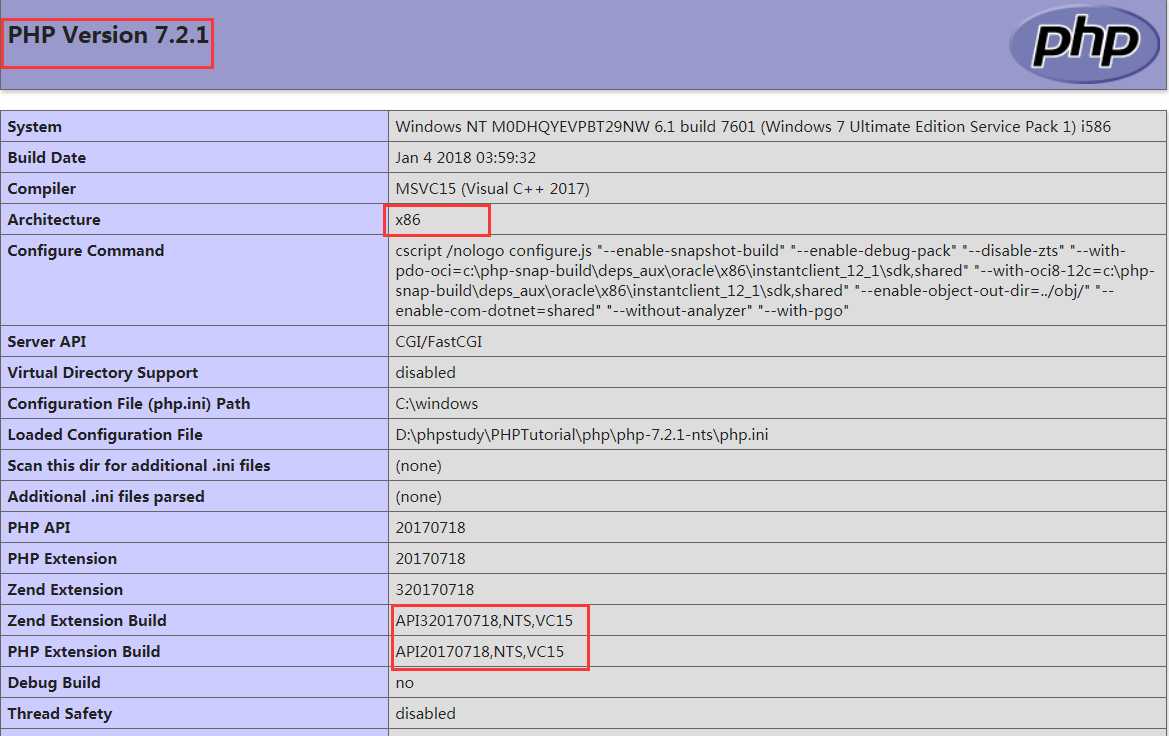
Task: Click the API320170718,NTS,VC15 value
Action: point(484,620)
